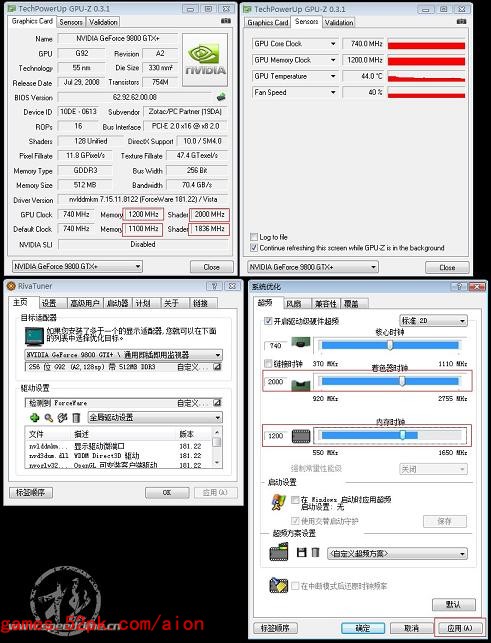Click the BIOS save chip icon

(x=221, y=97)
